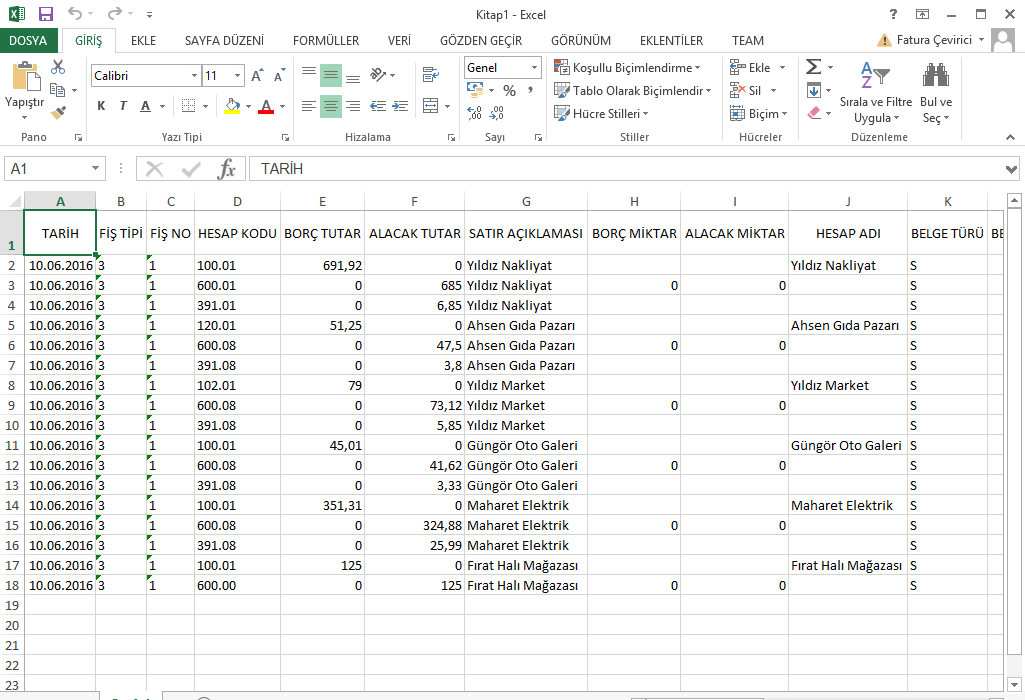This screenshot has height=700, width=1025.
Task: Toggle underline formatting
Action: pos(145,106)
